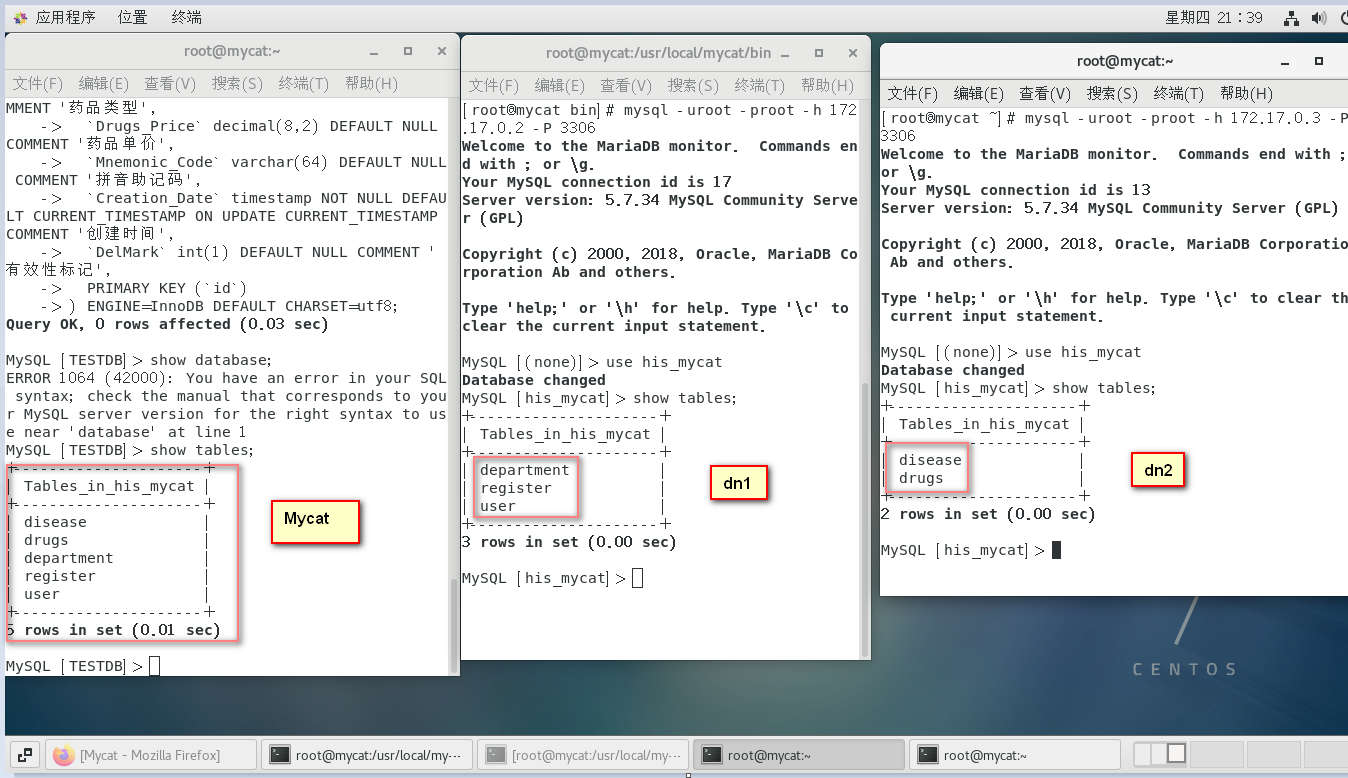
Task: Click 'PRIMARY KEY (`id`)' line
Action: pos(166,288)
